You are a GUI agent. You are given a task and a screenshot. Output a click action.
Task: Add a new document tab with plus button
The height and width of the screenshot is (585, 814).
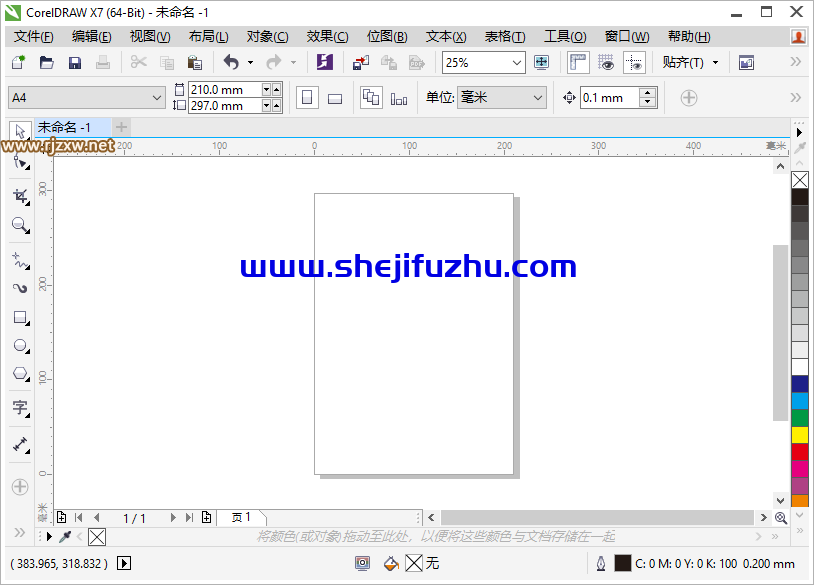coord(121,127)
